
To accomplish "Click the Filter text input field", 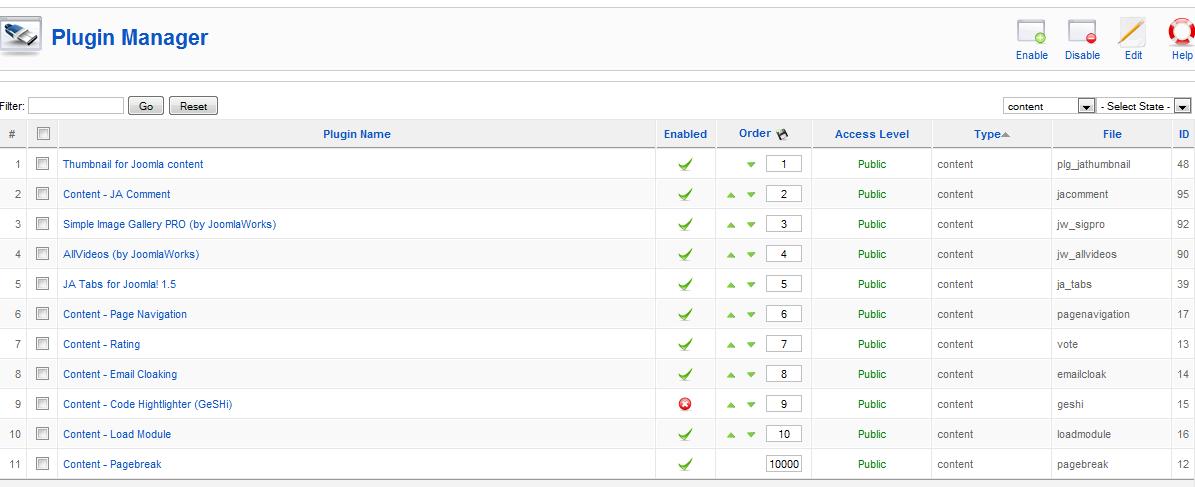I will 75,106.
